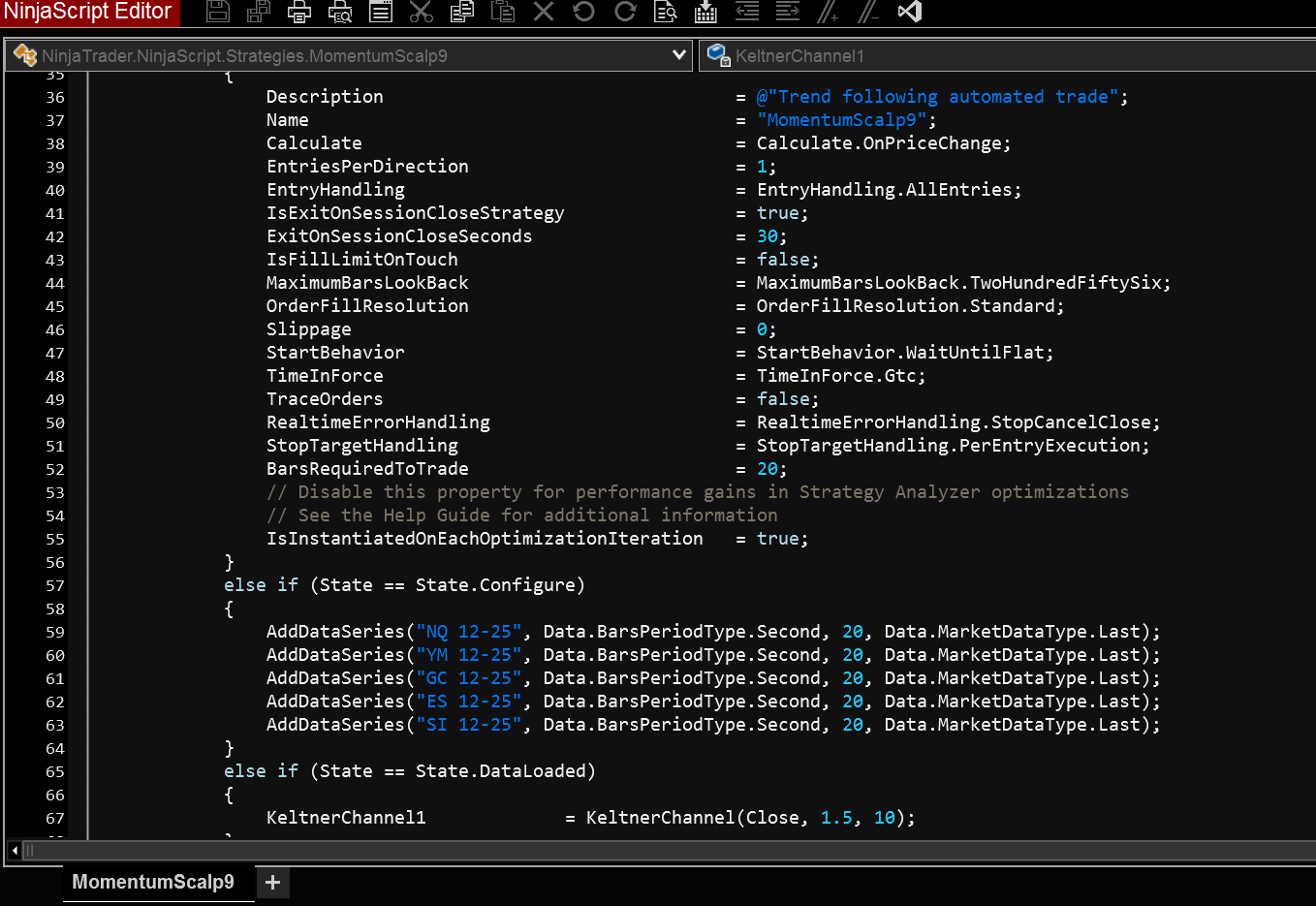Click the "SI 12-25" instrument string
Image resolution: width=1316 pixels, height=906 pixels.
pyautogui.click(x=469, y=725)
